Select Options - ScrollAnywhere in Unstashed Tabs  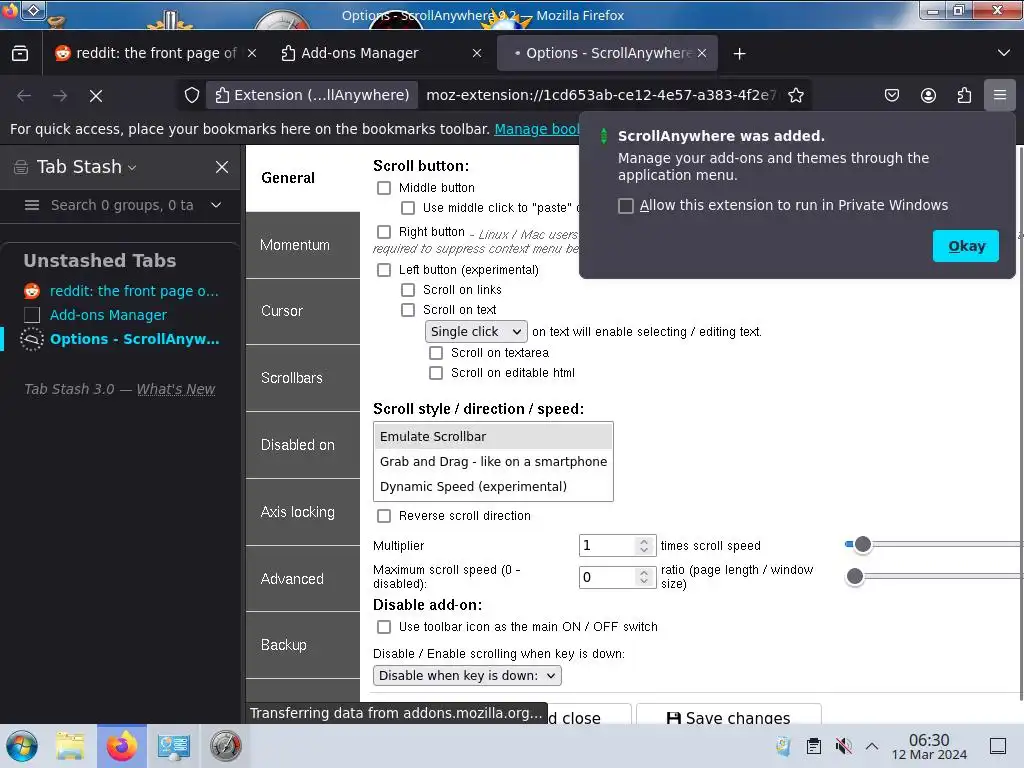pyautogui.click(x=135, y=340)
